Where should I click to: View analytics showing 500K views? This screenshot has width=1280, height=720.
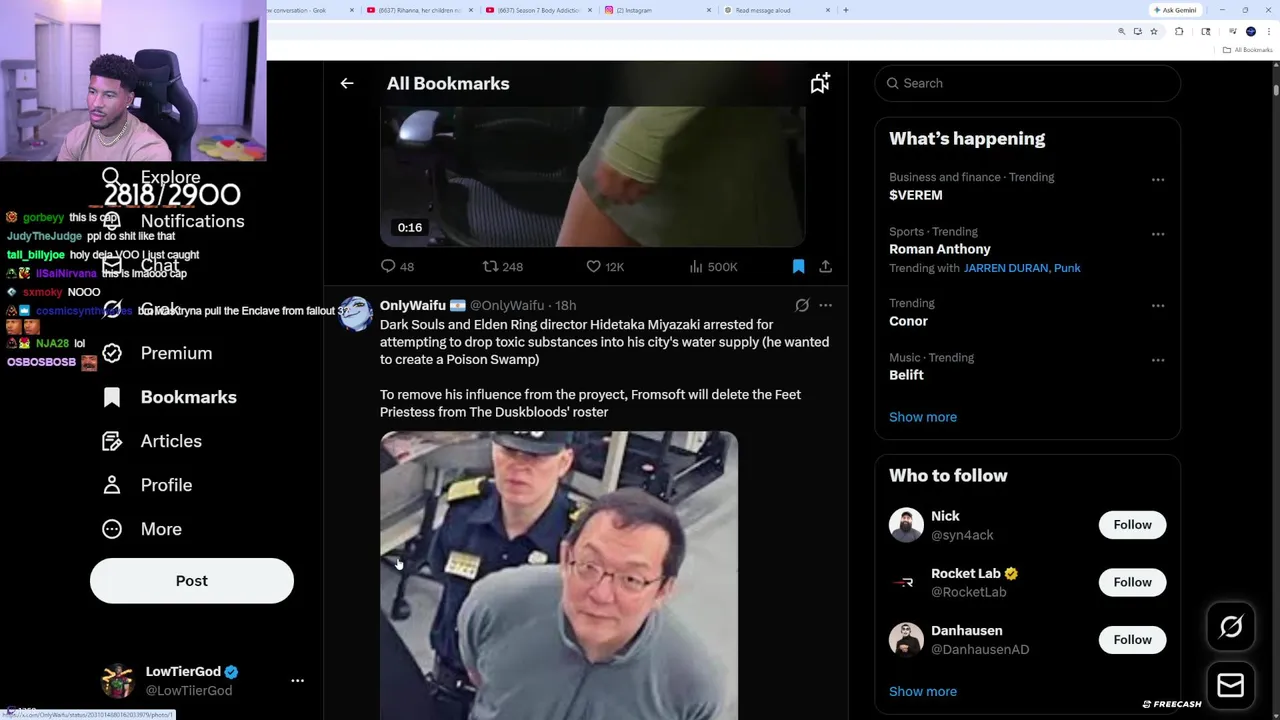[x=713, y=267]
